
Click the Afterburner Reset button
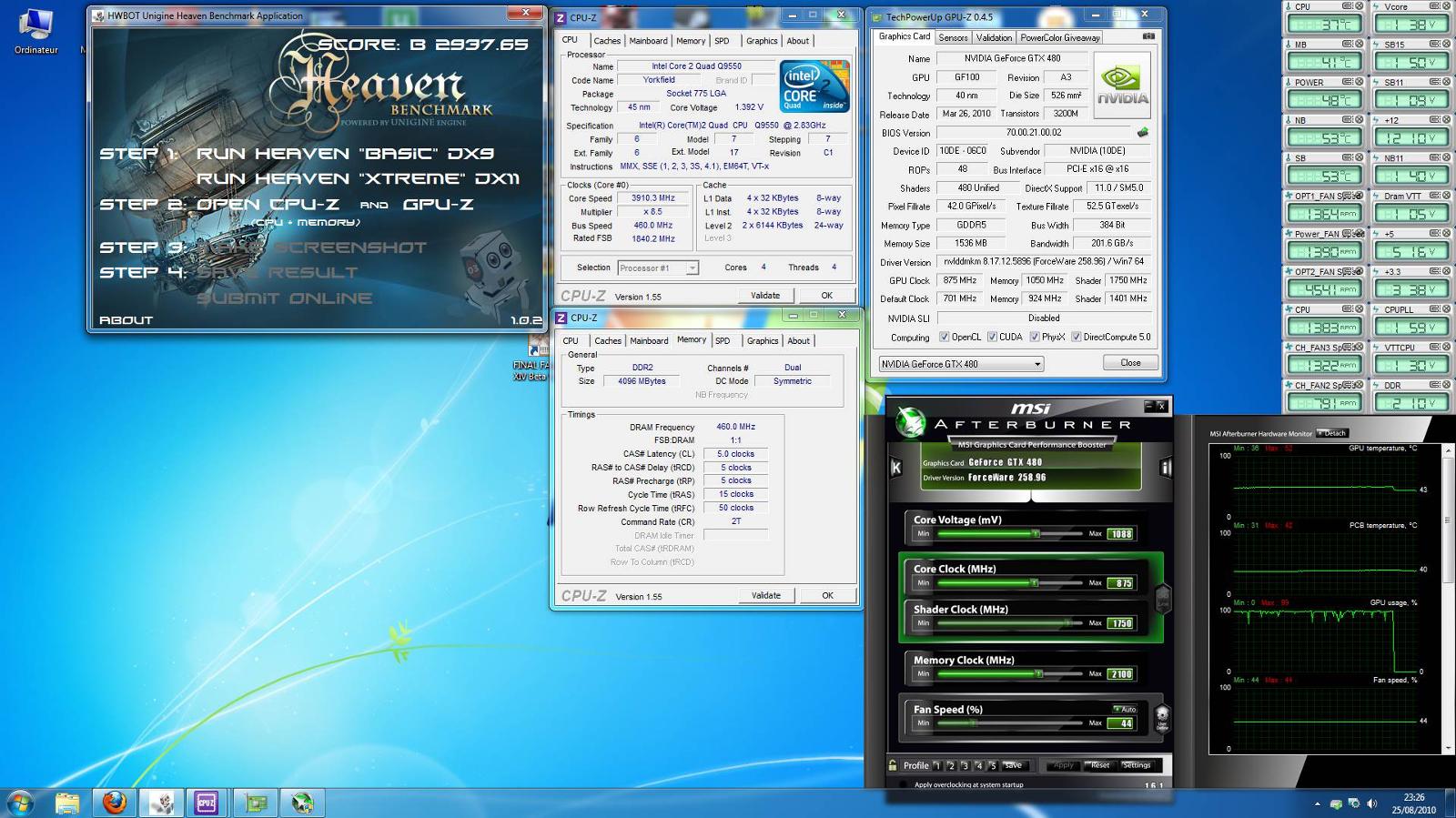[1099, 765]
